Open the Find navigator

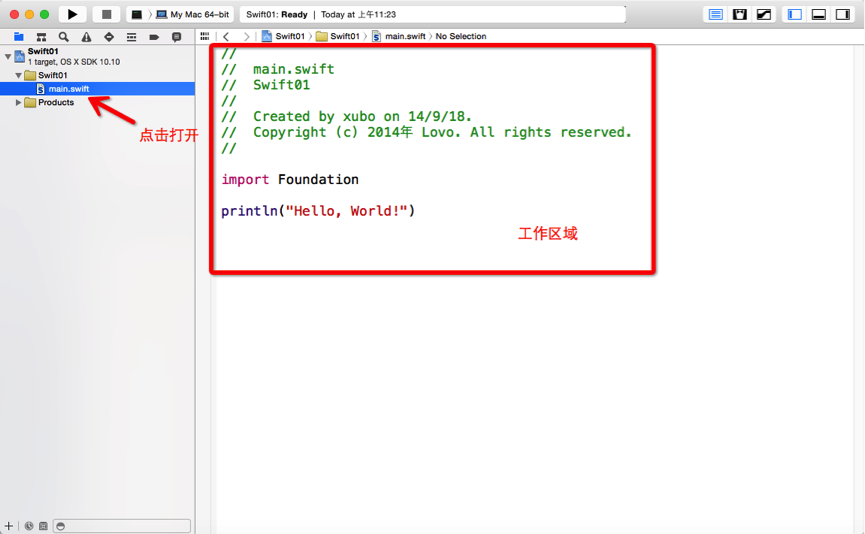coord(64,37)
